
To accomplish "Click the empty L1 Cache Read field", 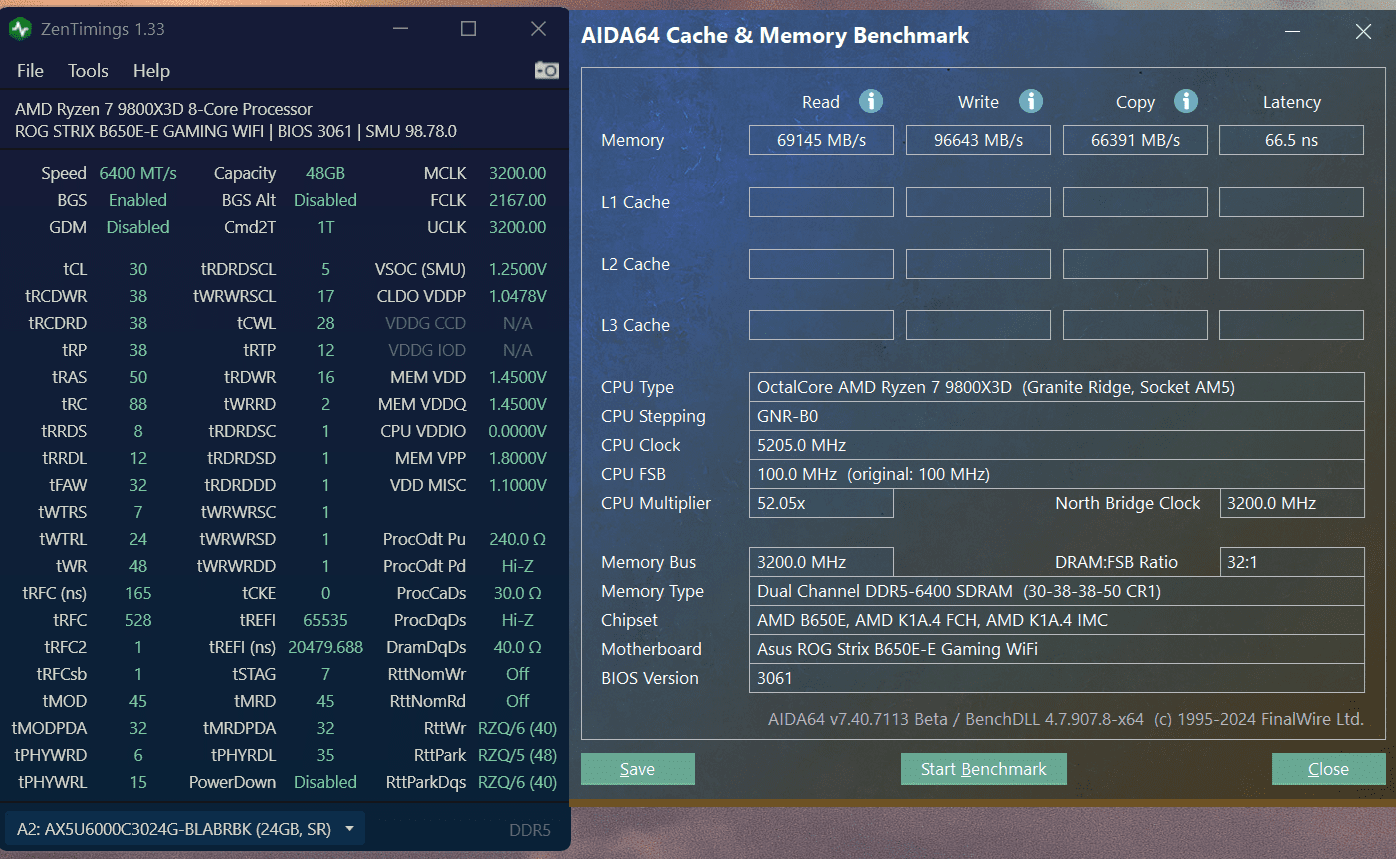I will (821, 202).
